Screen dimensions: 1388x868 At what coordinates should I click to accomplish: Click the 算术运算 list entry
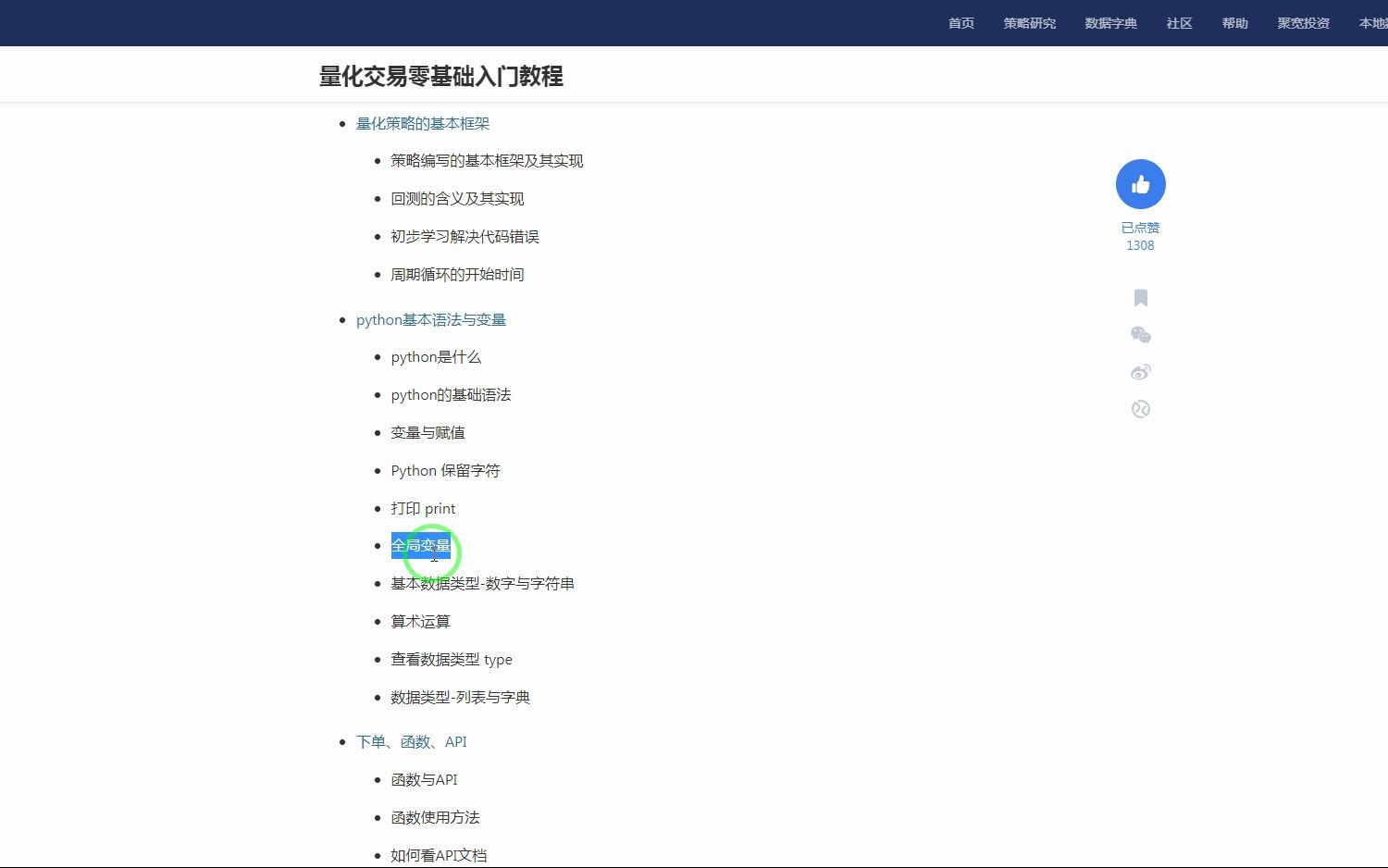click(x=420, y=621)
